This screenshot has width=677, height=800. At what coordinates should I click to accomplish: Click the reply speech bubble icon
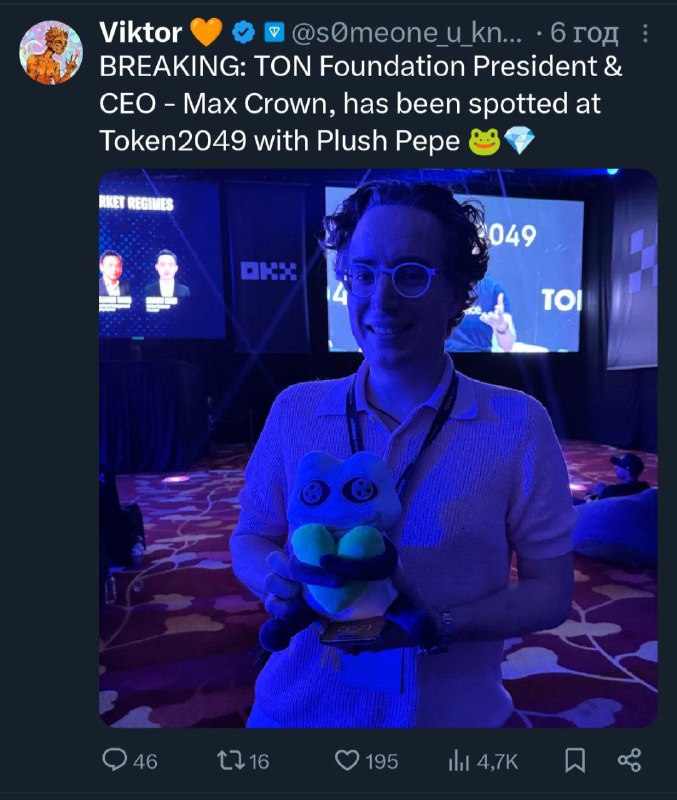click(115, 760)
